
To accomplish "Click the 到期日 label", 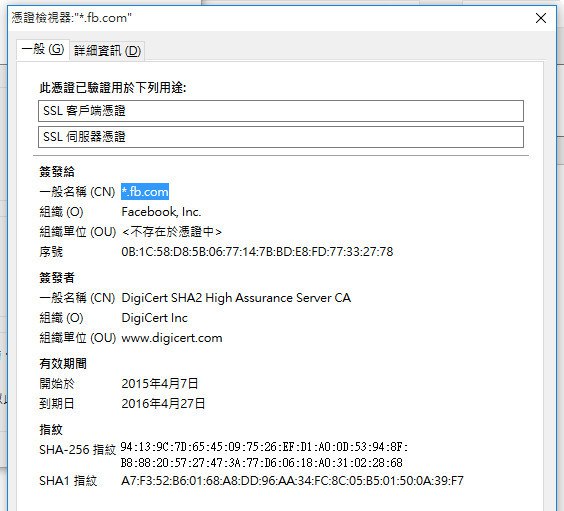I will [x=56, y=403].
